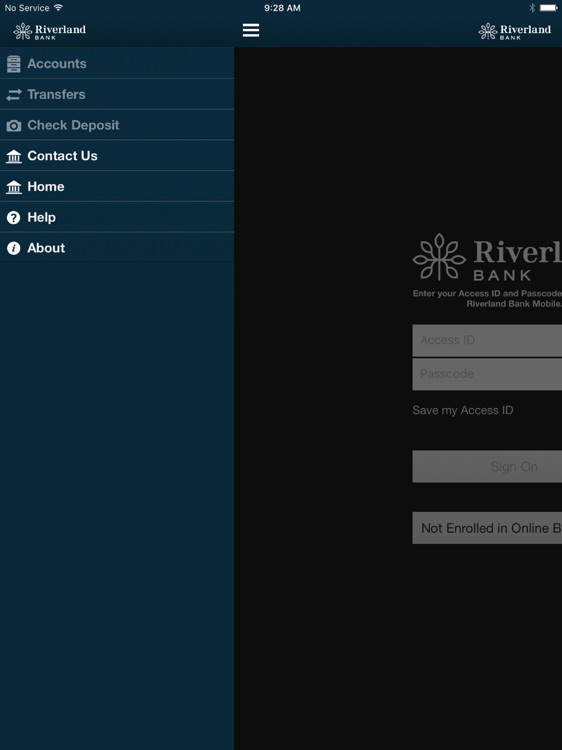562x750 pixels.
Task: Focus the Access ID input field
Action: [487, 341]
